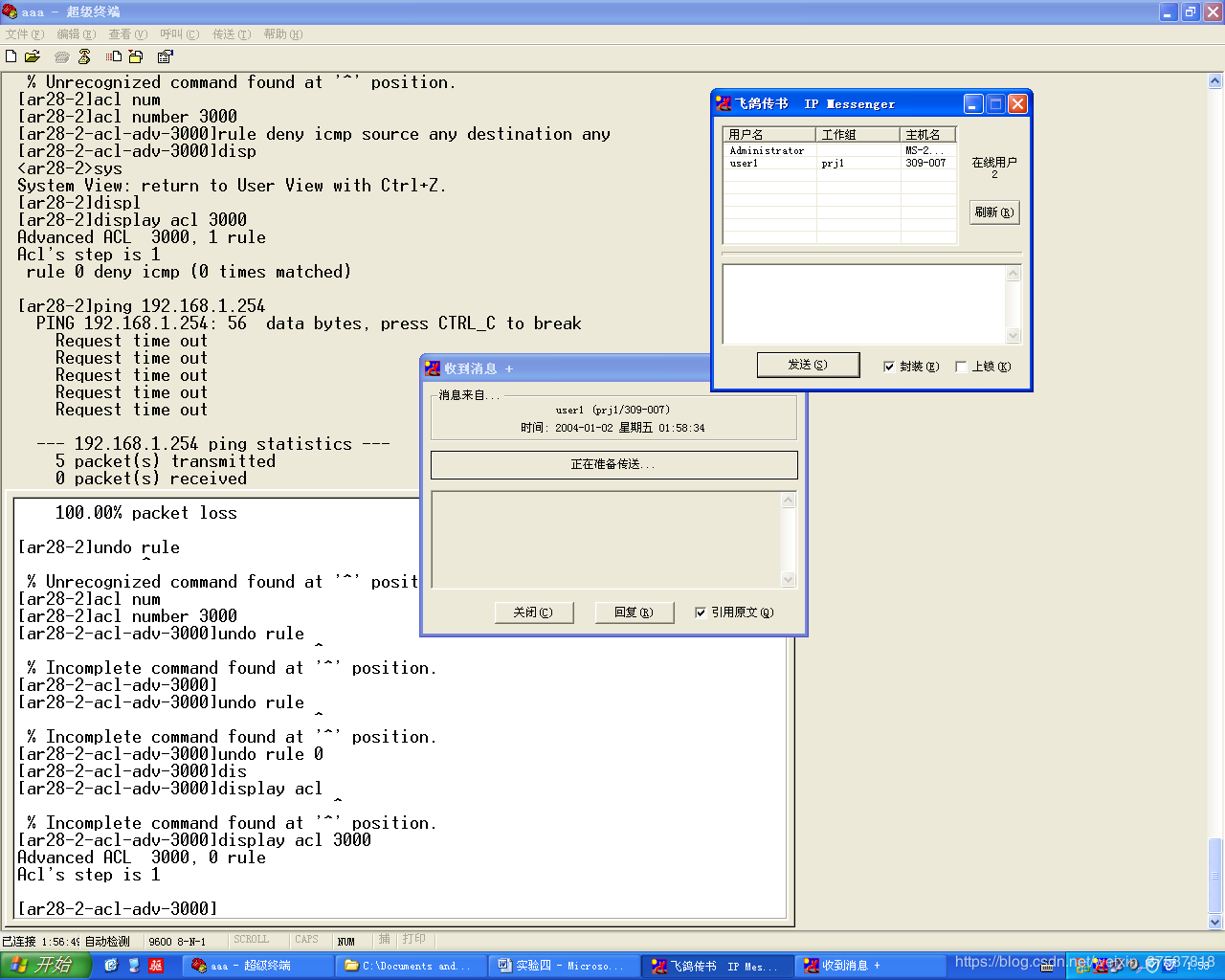Enable the 上锁 checkbox in IP Messenger
The height and width of the screenshot is (980, 1225).
tap(961, 367)
